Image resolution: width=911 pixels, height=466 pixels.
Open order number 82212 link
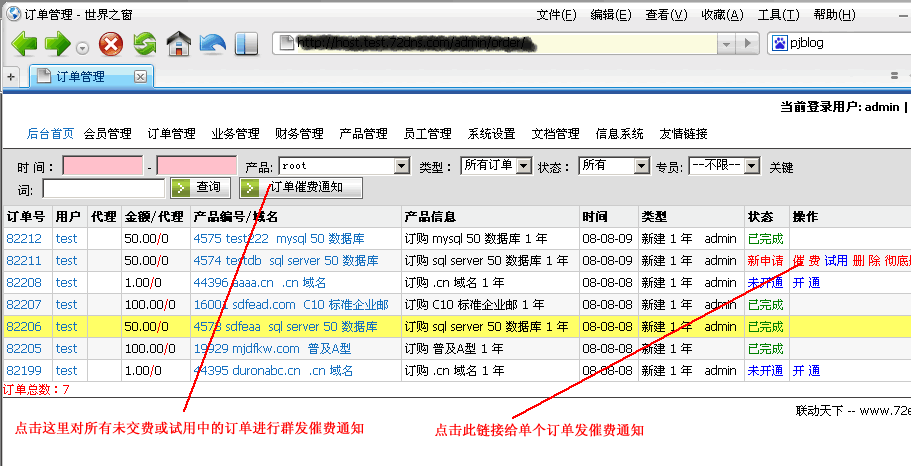coord(24,238)
